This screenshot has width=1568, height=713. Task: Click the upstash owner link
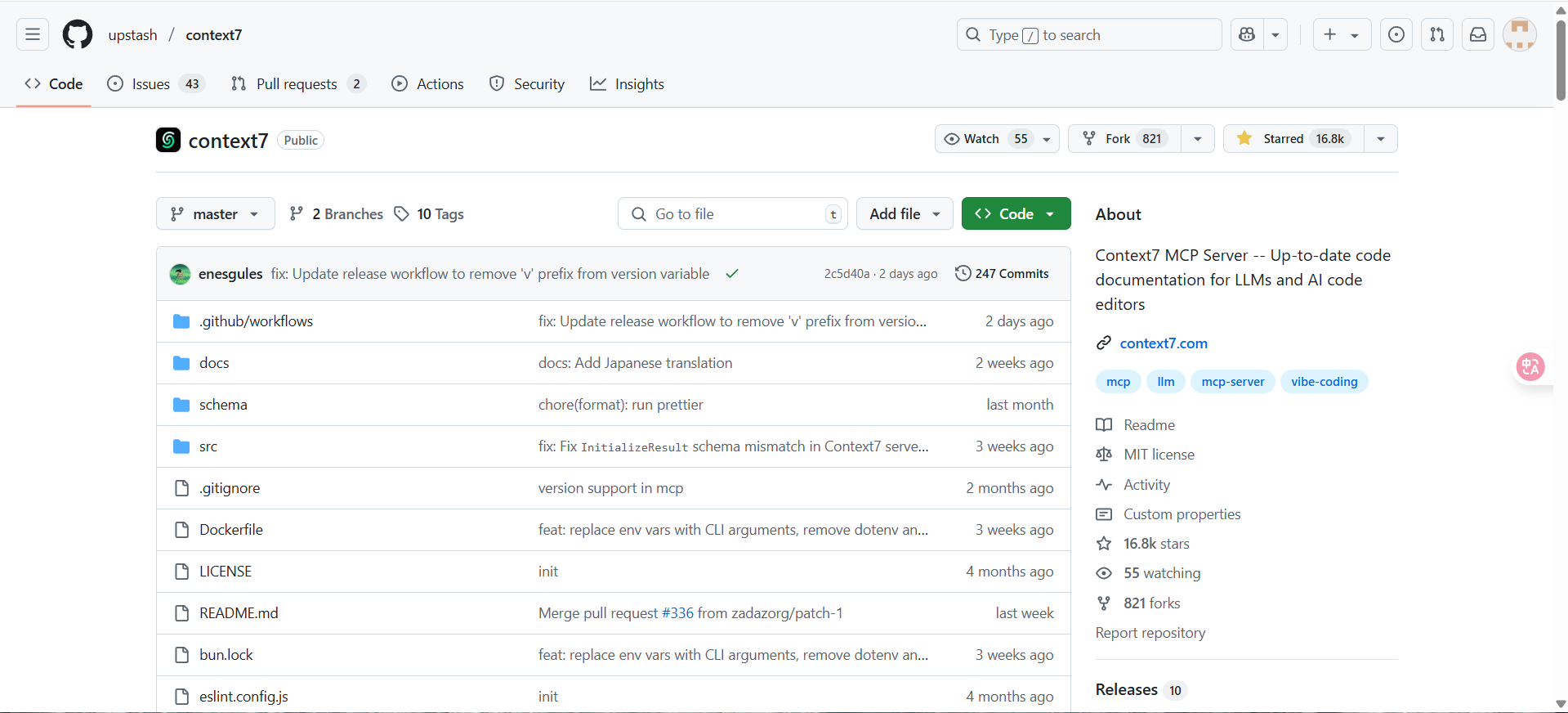pos(132,34)
